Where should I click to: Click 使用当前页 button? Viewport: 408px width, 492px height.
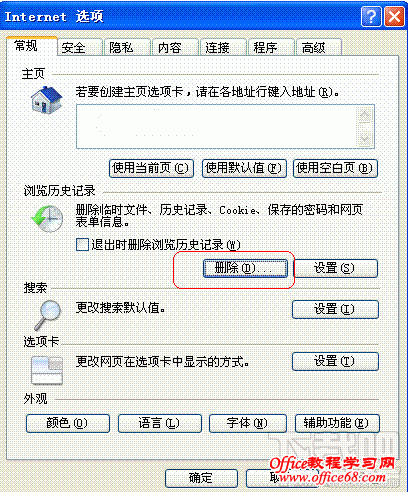click(151, 168)
